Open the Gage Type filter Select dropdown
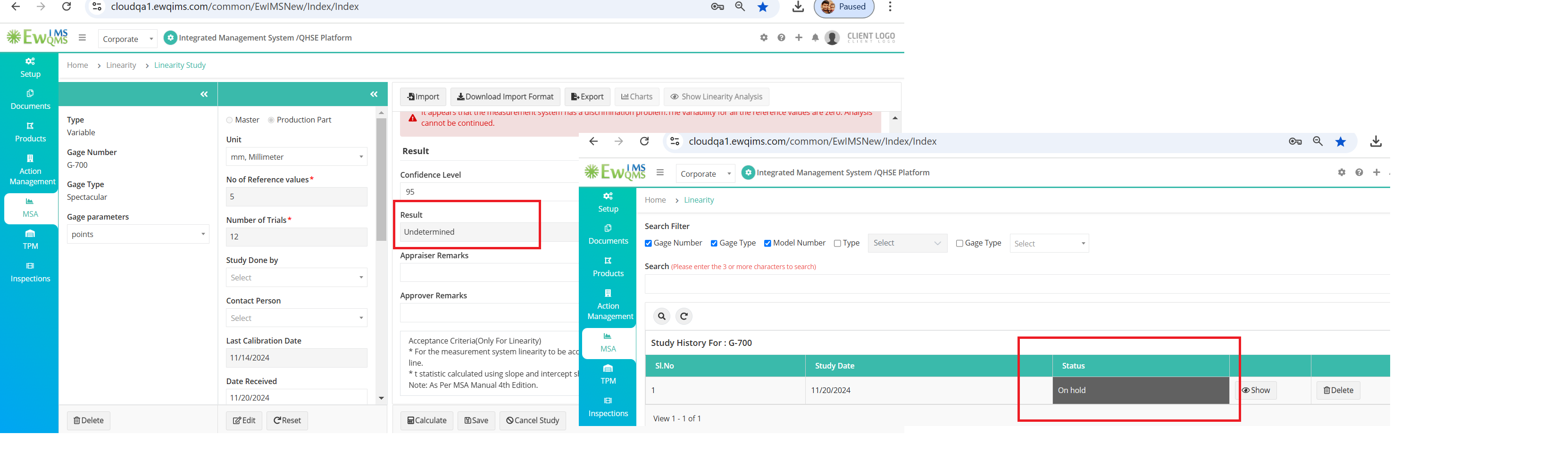The height and width of the screenshot is (451, 1568). click(x=1049, y=244)
